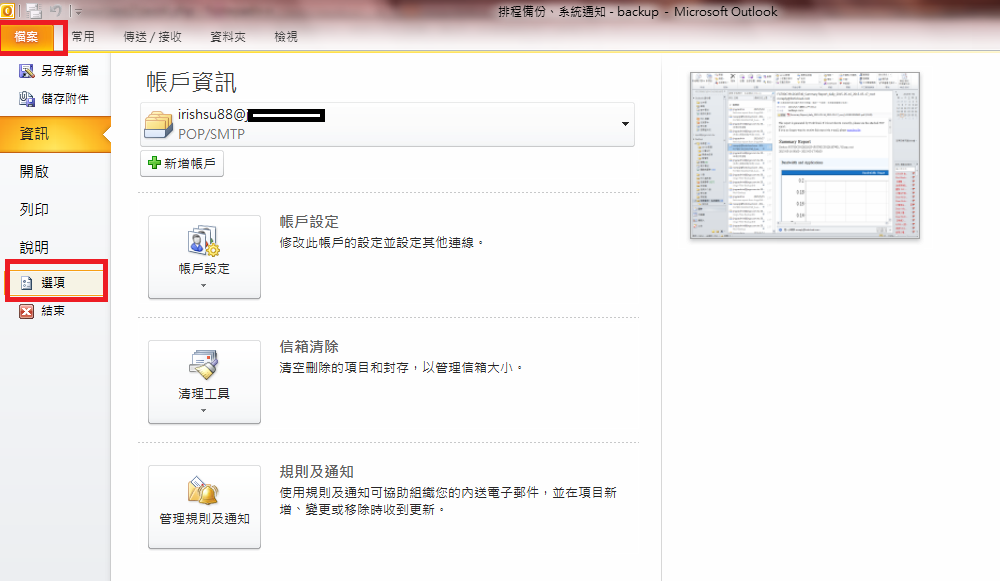Click the 帳戶資訊 heading text
This screenshot has height=581, width=1000.
[x=191, y=82]
